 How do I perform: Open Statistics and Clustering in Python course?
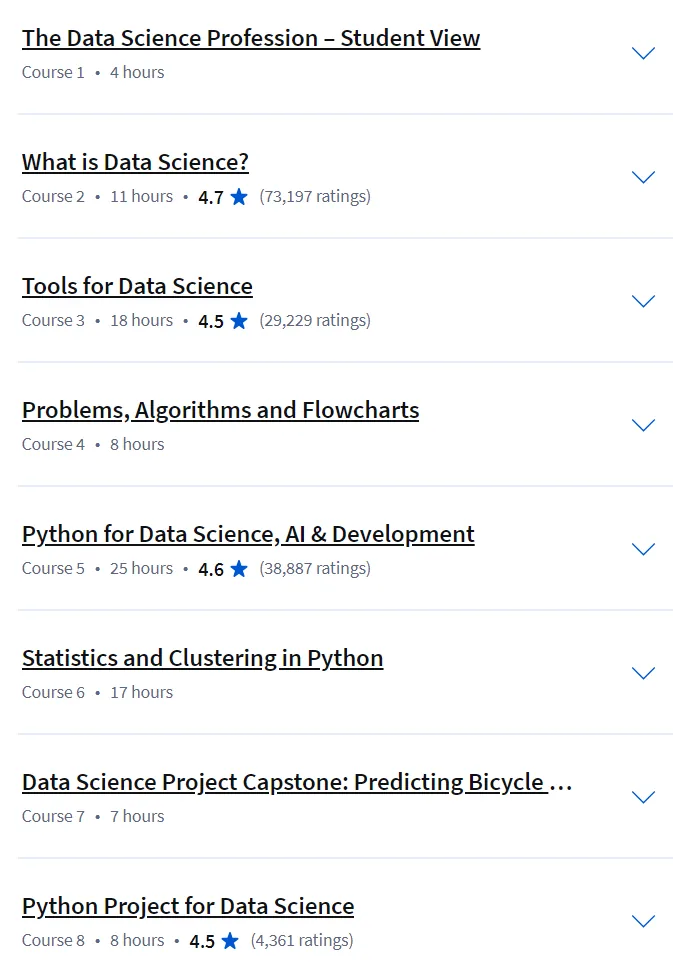tap(202, 658)
